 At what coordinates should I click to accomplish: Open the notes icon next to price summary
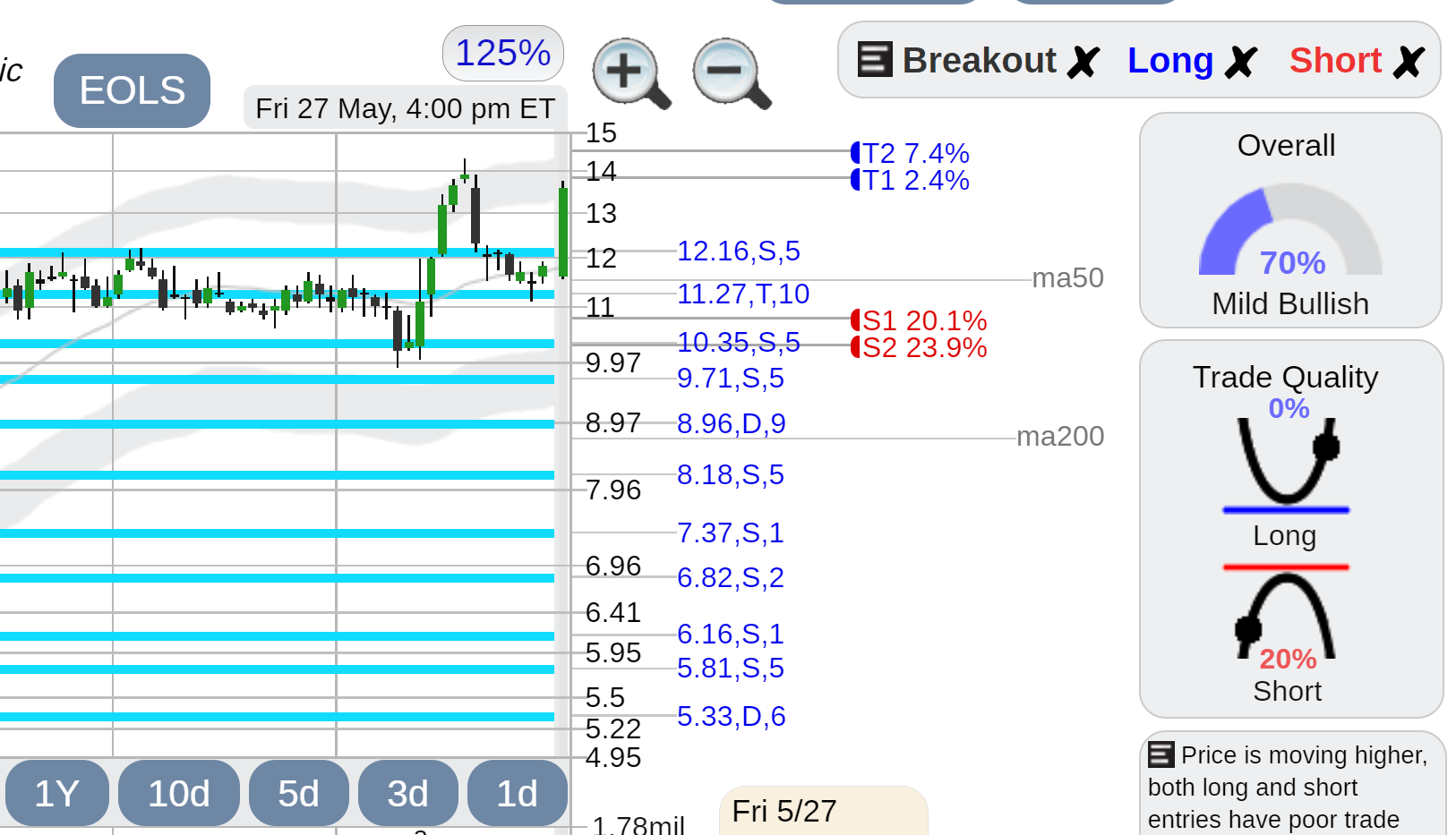[x=1161, y=755]
